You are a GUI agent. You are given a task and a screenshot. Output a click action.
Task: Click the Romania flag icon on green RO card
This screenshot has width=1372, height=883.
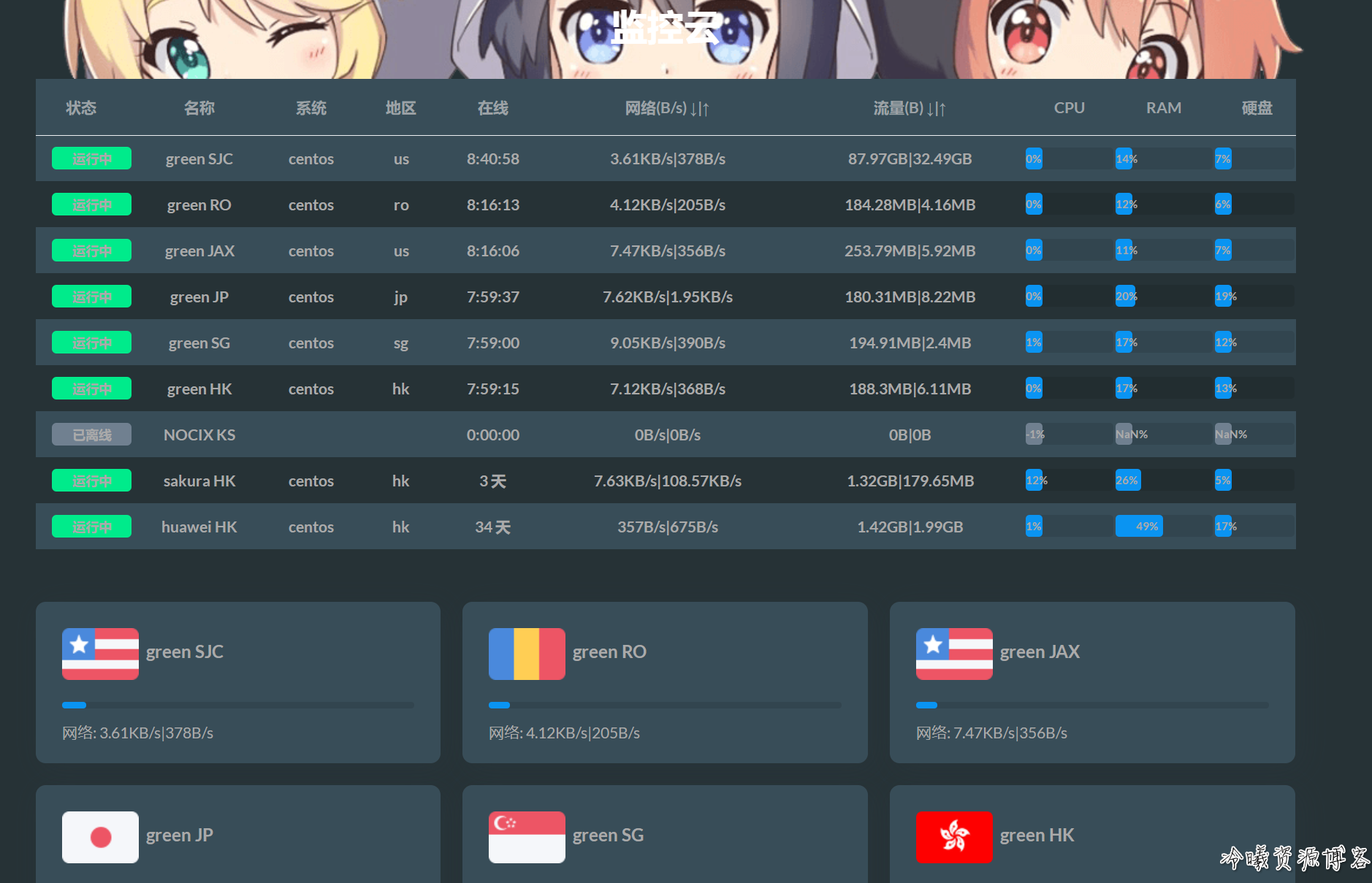[x=527, y=654]
